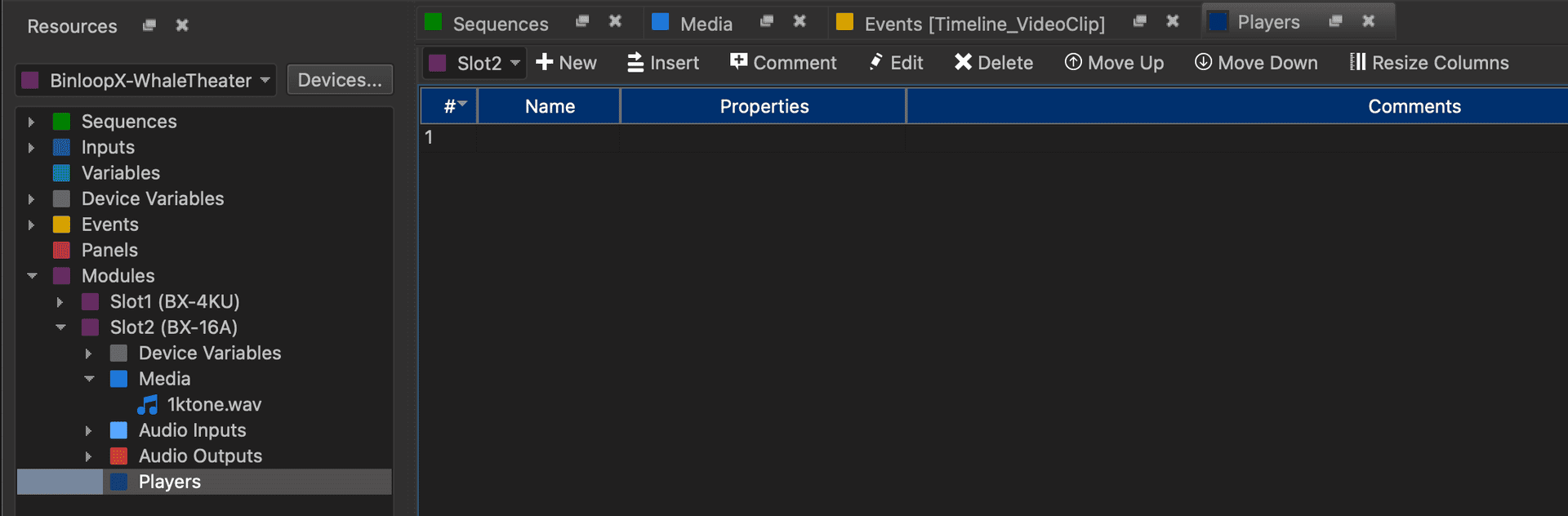1568x516 pixels.
Task: Sort by the Name column header
Action: 550,106
